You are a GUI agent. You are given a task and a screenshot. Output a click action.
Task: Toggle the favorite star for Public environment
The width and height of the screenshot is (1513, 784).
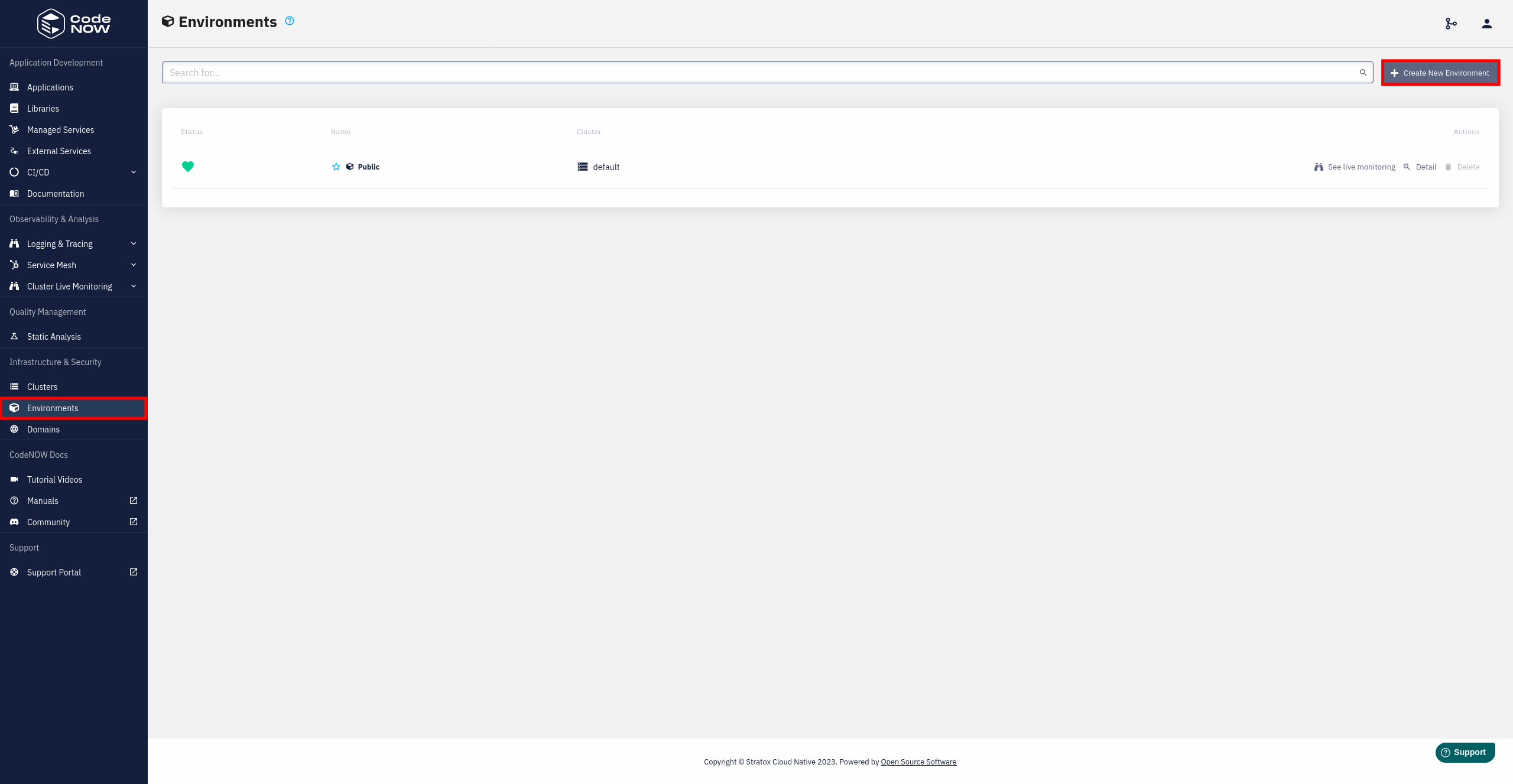coord(336,167)
